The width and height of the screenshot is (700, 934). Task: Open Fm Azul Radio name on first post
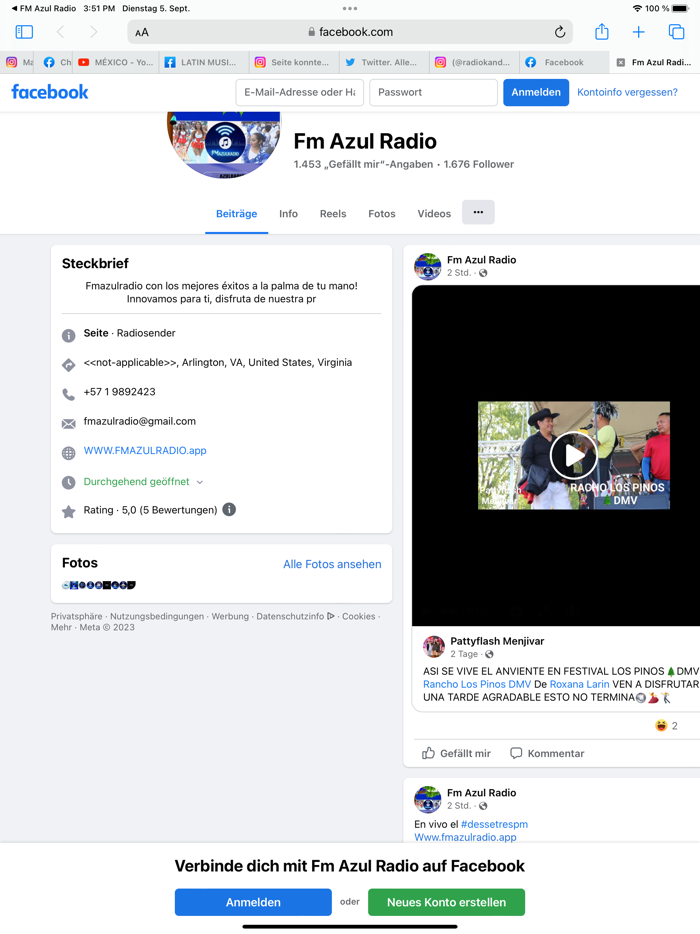click(481, 260)
